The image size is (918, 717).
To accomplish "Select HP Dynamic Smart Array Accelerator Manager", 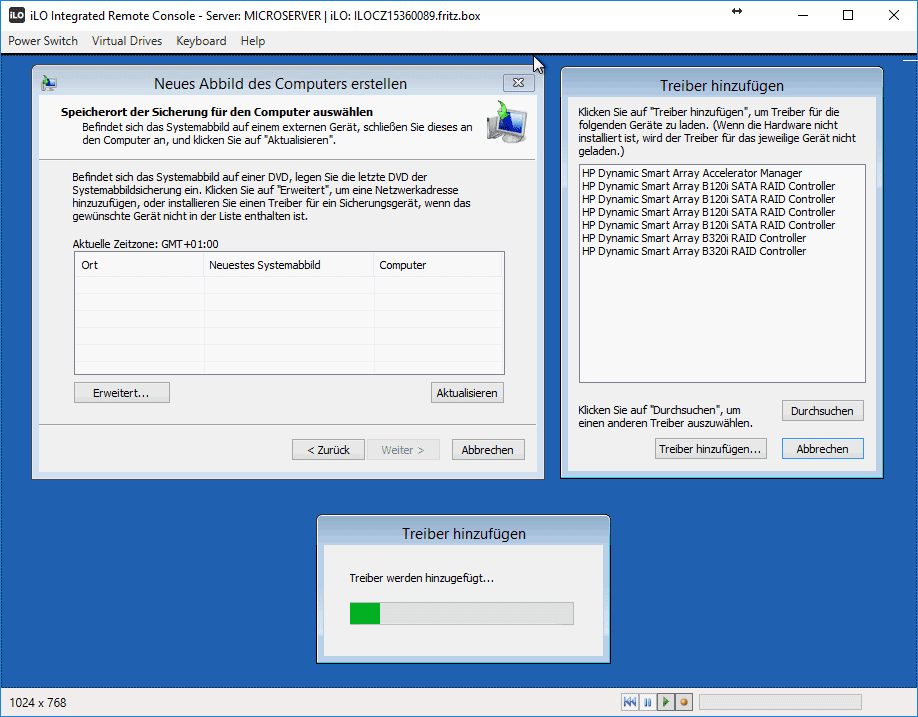I will tap(692, 173).
